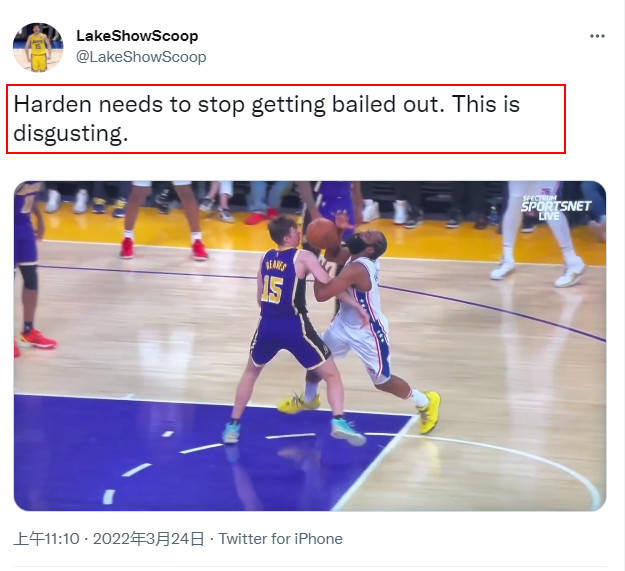This screenshot has width=625, height=571.
Task: Click the word disgusting in the tweet text
Action: pos(71,133)
